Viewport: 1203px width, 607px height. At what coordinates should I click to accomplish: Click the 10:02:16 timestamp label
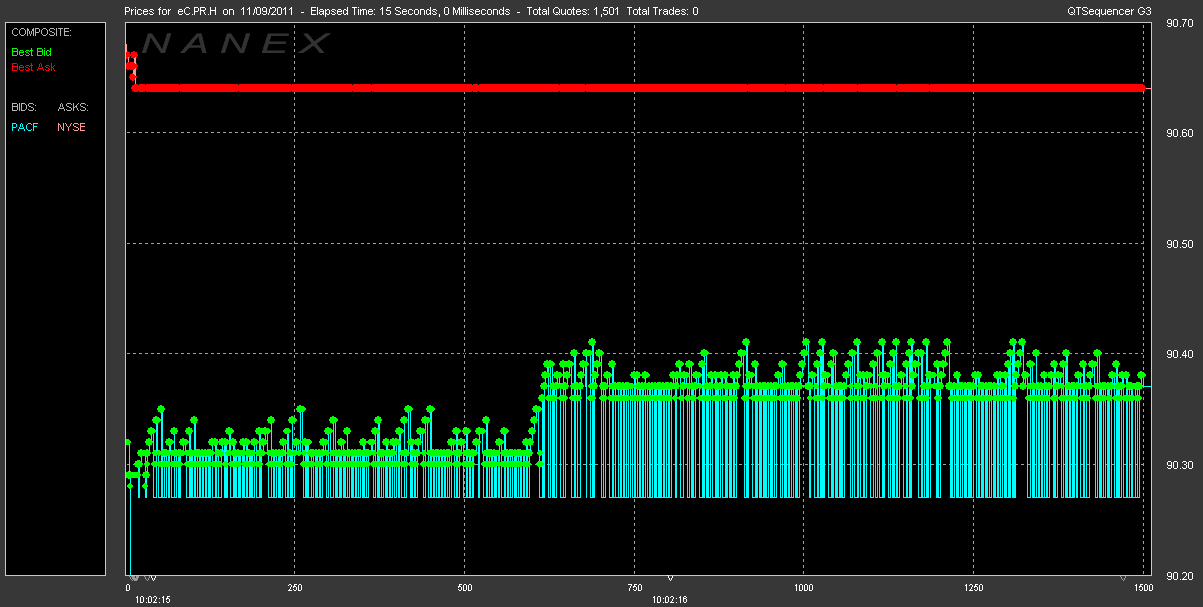pyautogui.click(x=669, y=600)
